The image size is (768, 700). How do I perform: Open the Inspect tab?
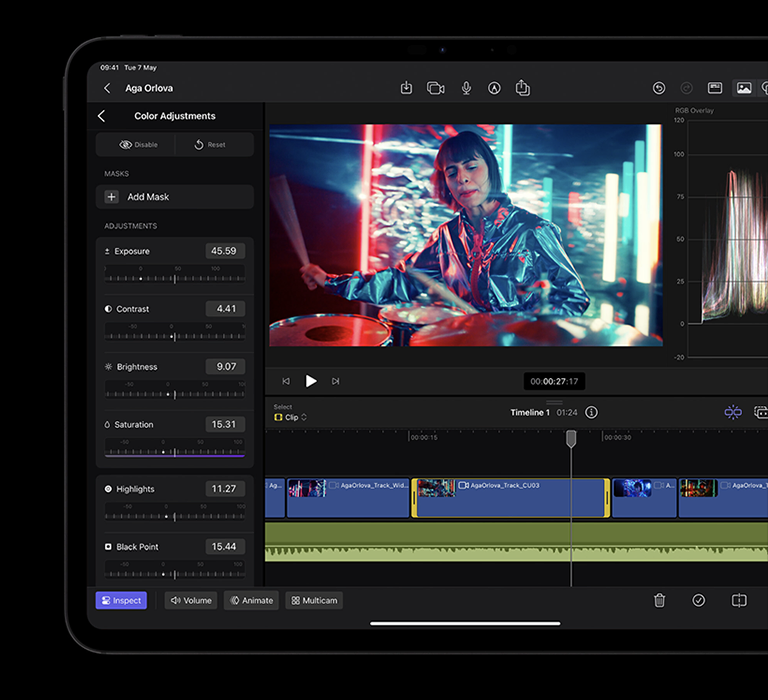pyautogui.click(x=121, y=601)
